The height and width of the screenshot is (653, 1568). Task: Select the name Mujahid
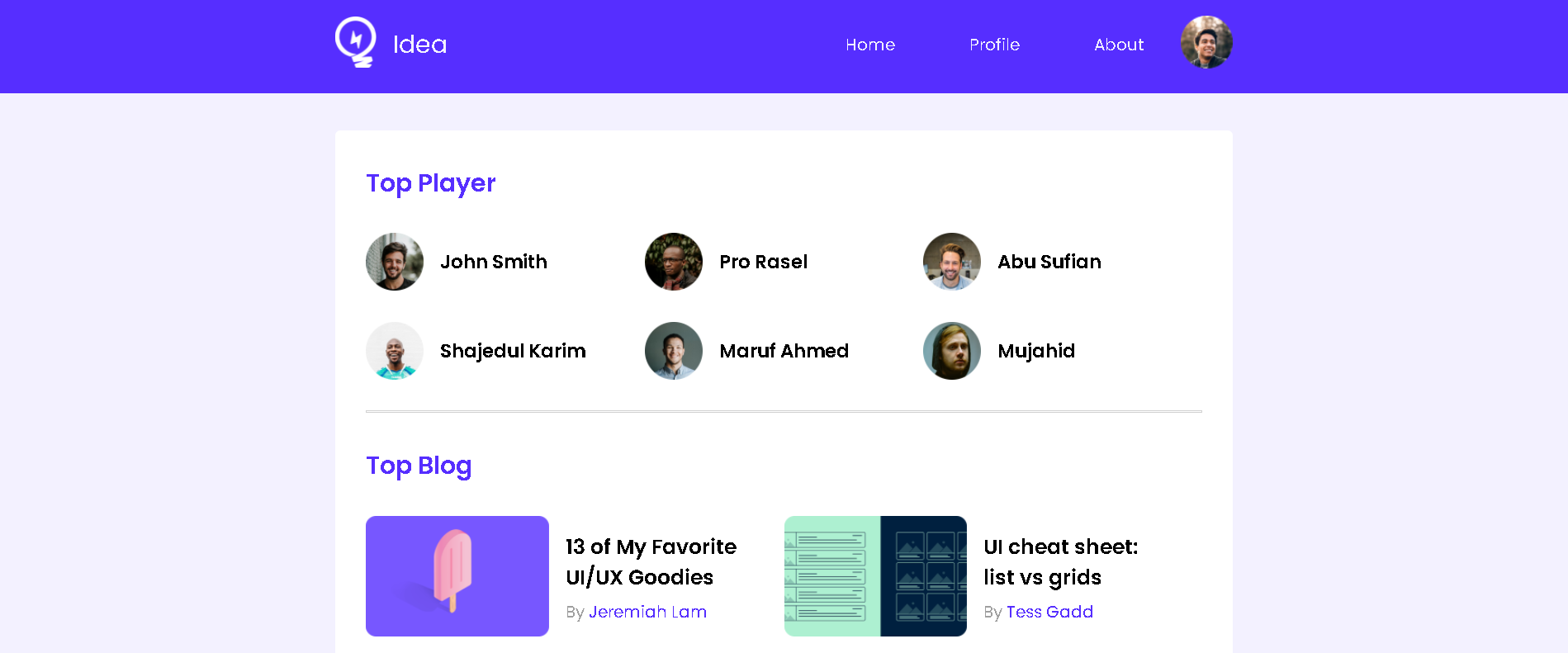[x=1036, y=351]
